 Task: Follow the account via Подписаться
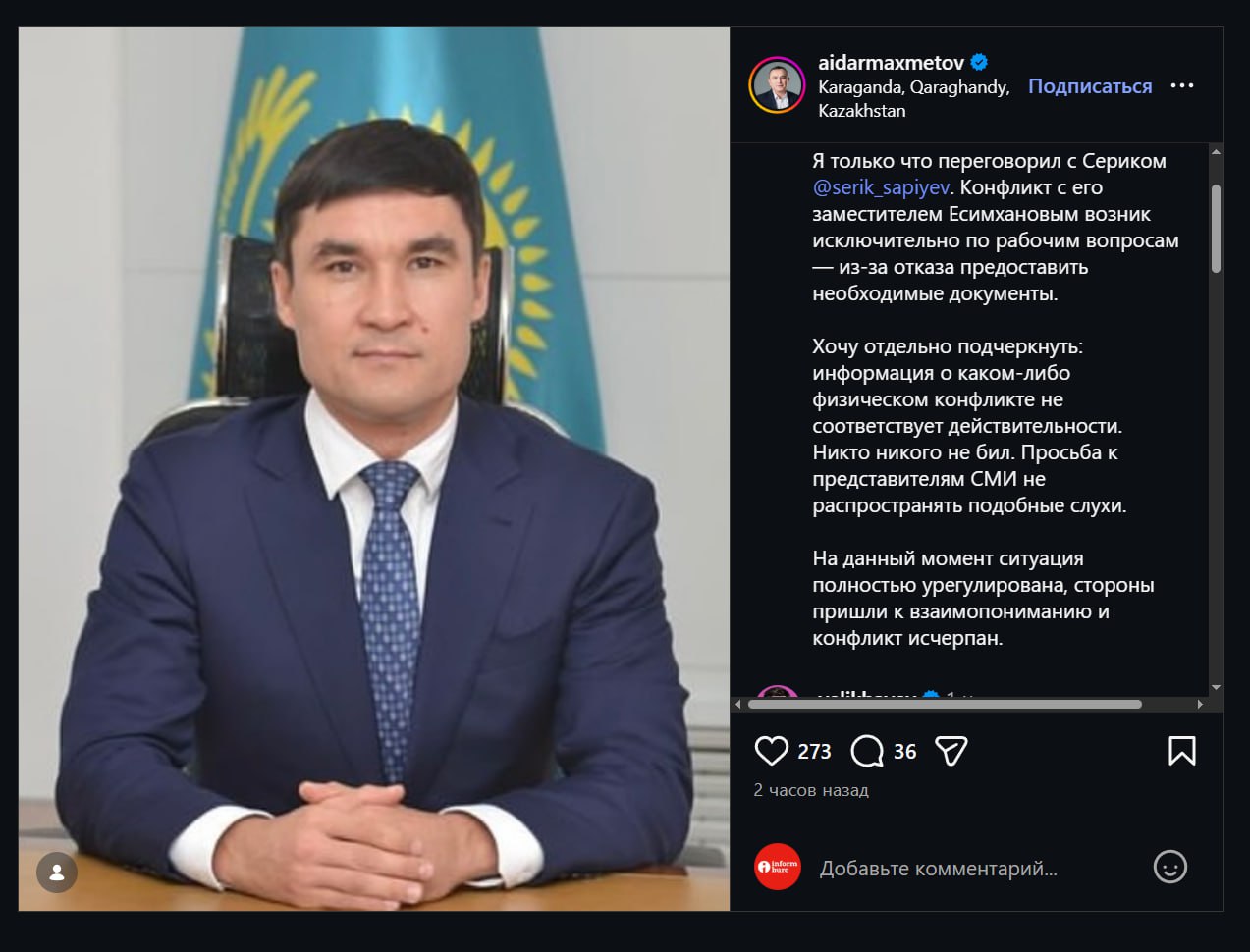click(x=1090, y=86)
